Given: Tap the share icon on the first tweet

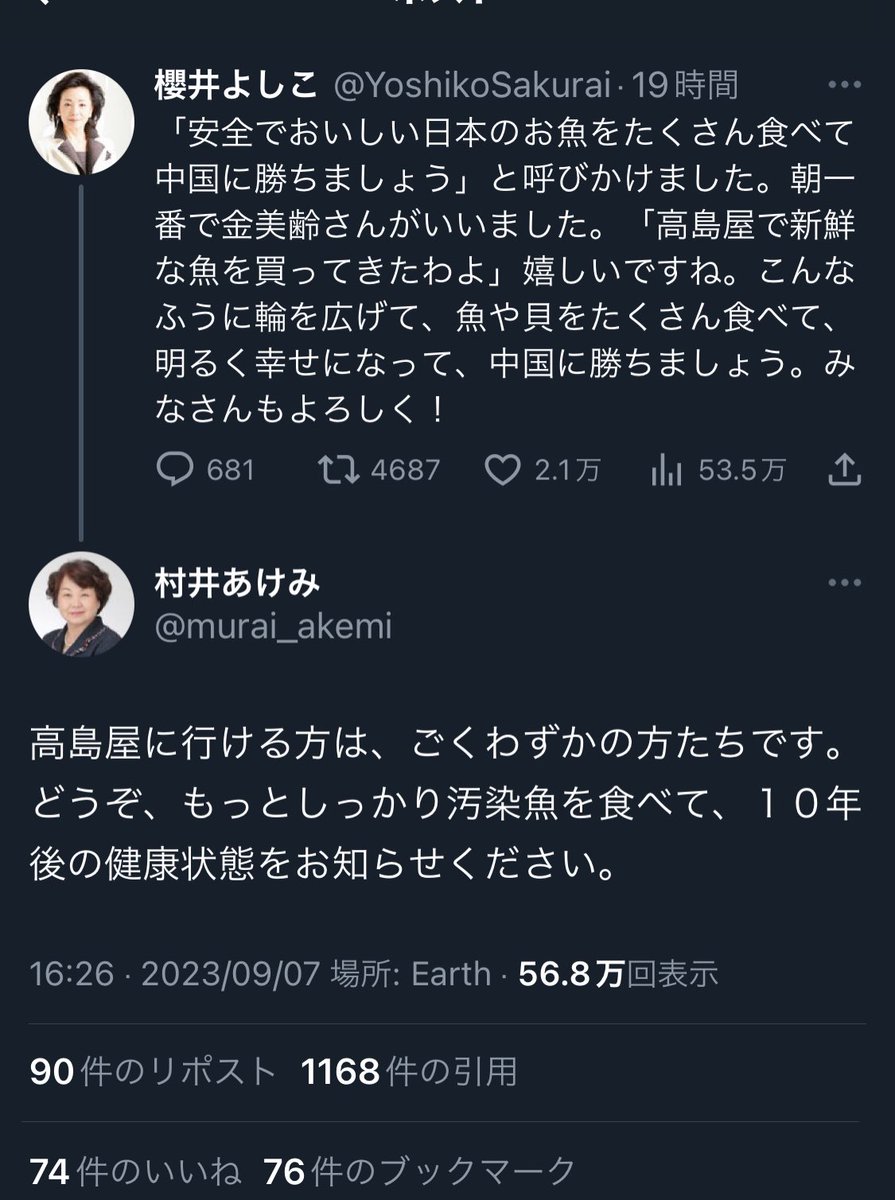Looking at the screenshot, I should click(845, 468).
